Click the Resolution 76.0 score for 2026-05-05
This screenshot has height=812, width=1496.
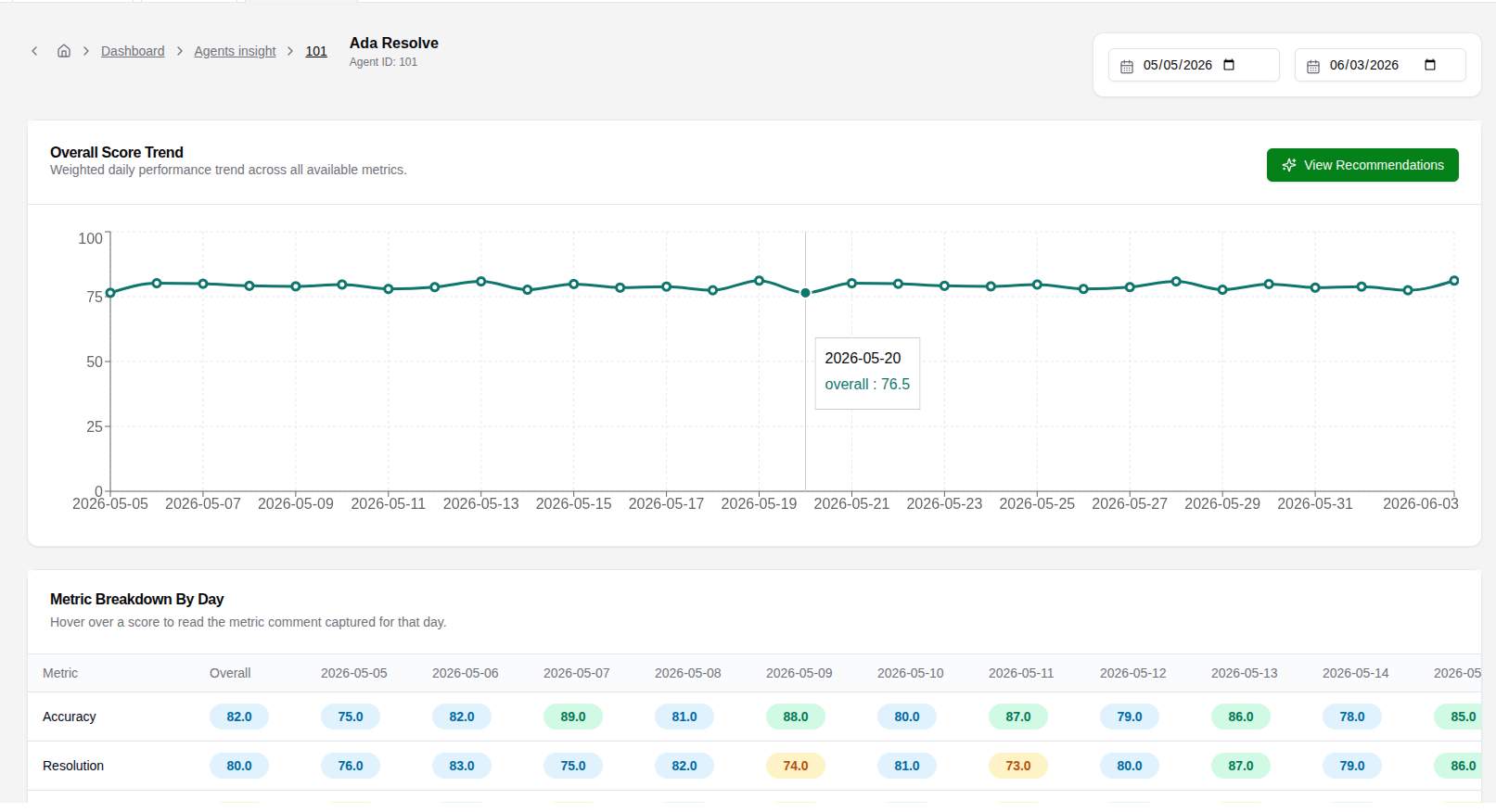351,766
